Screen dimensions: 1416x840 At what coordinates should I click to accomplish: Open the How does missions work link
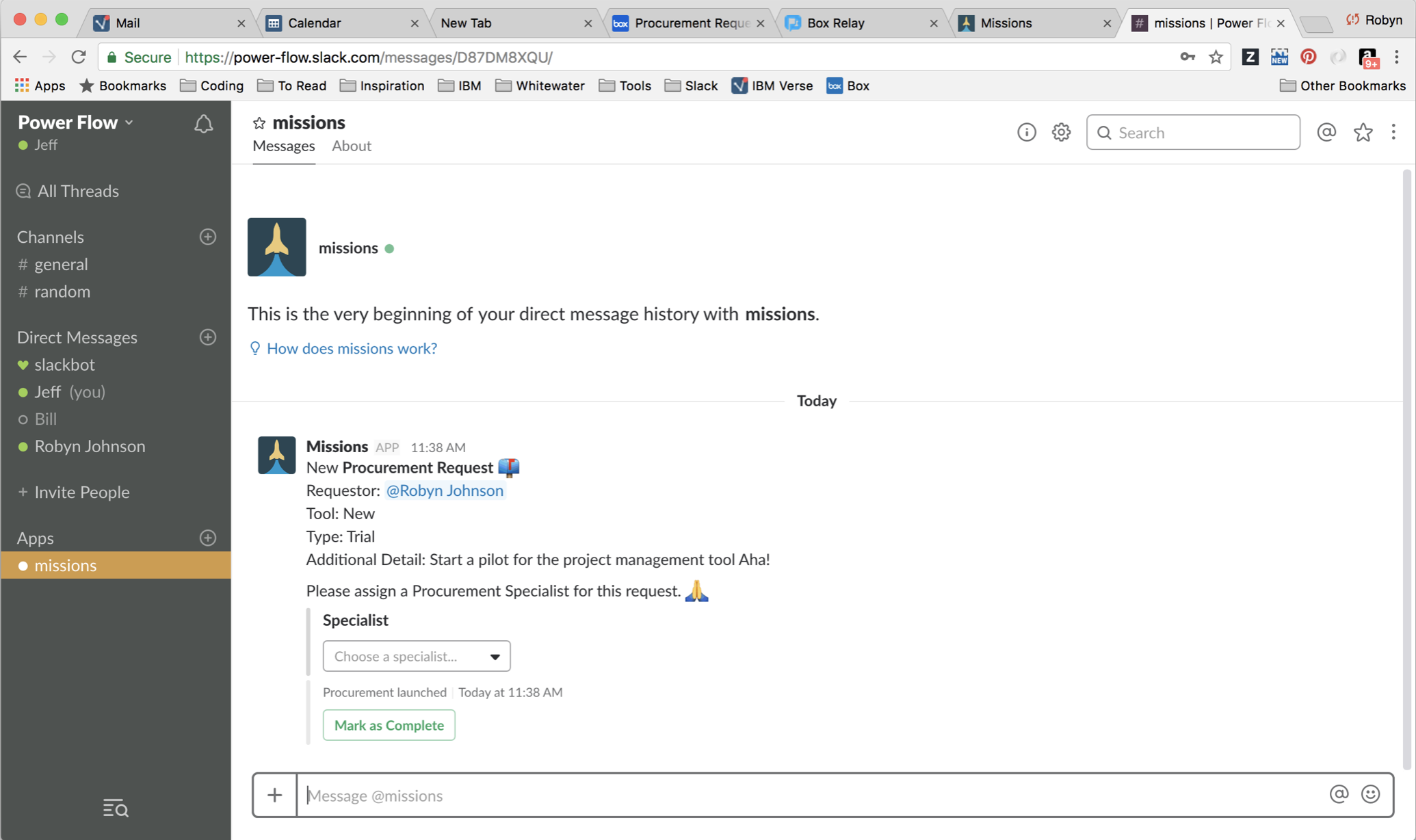pyautogui.click(x=350, y=348)
